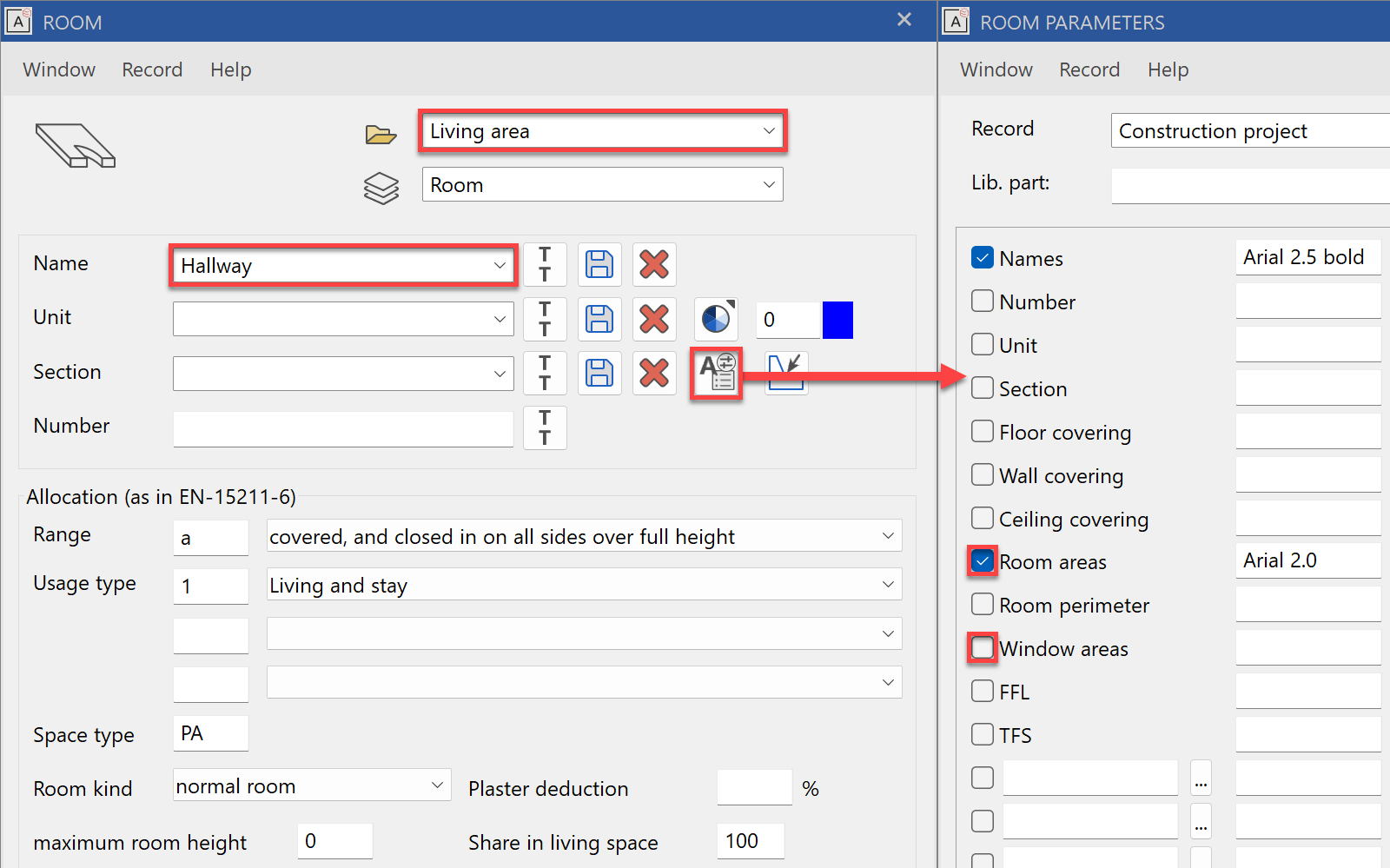
Task: Click the text format icon beside Number
Action: [545, 427]
